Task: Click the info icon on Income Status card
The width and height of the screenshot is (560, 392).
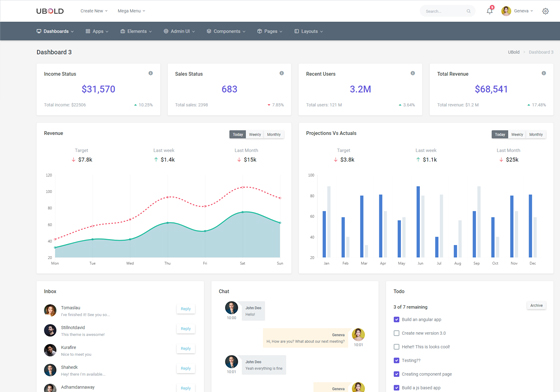Action: pyautogui.click(x=151, y=73)
